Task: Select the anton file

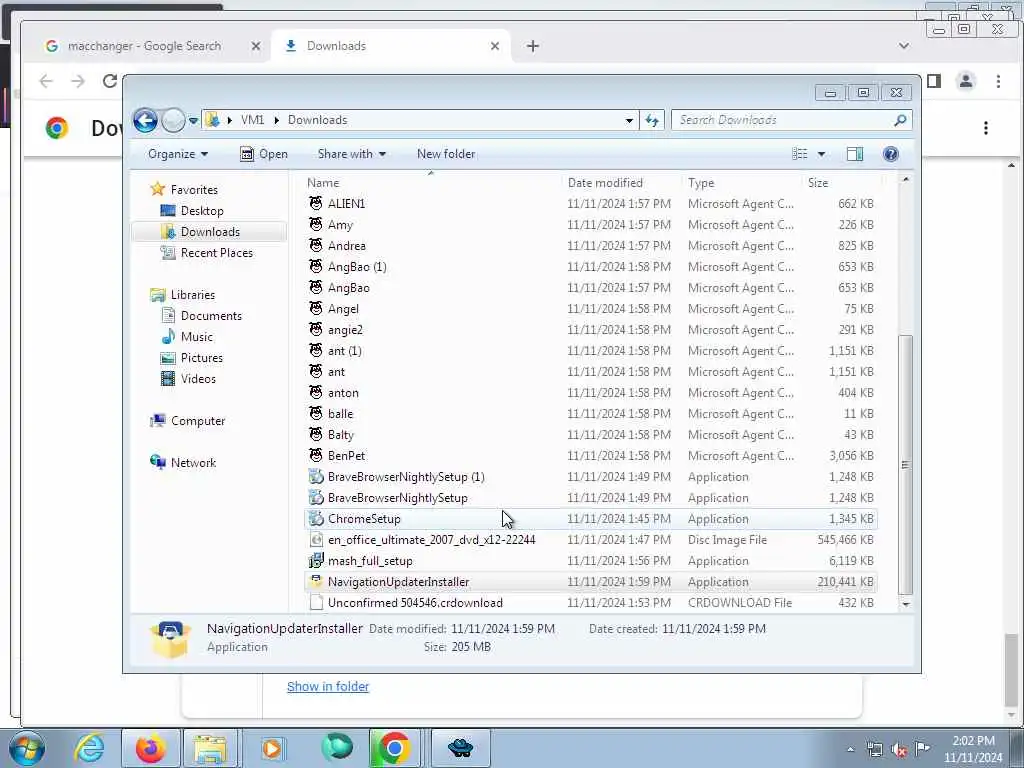Action: pos(343,393)
